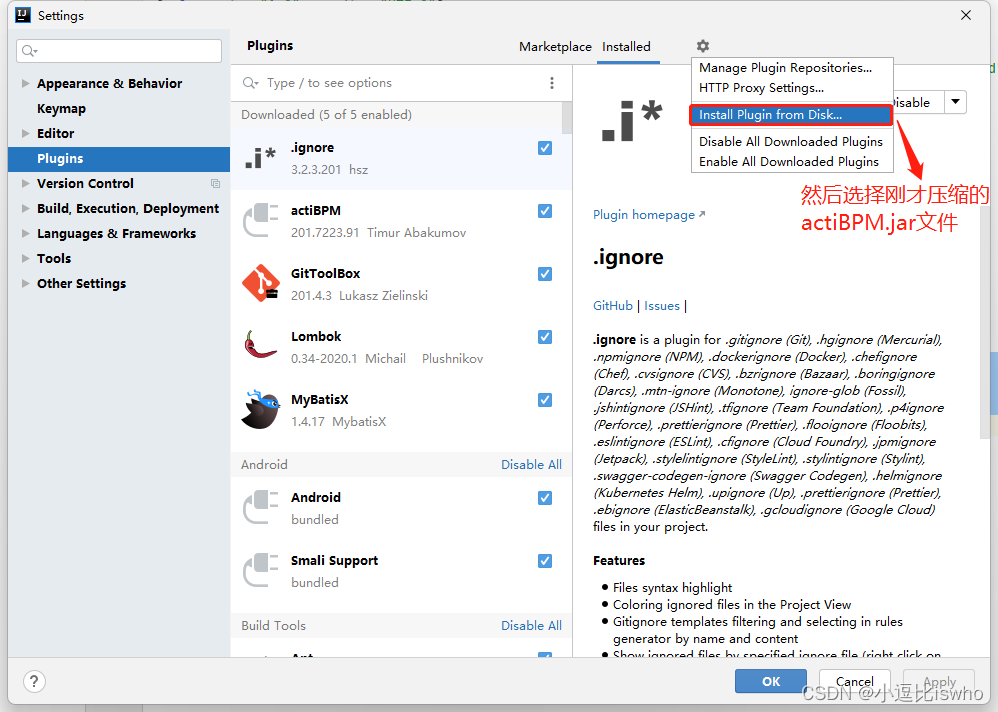Click the IntelliJ logo in the title bar
The height and width of the screenshot is (712, 998).
23,15
